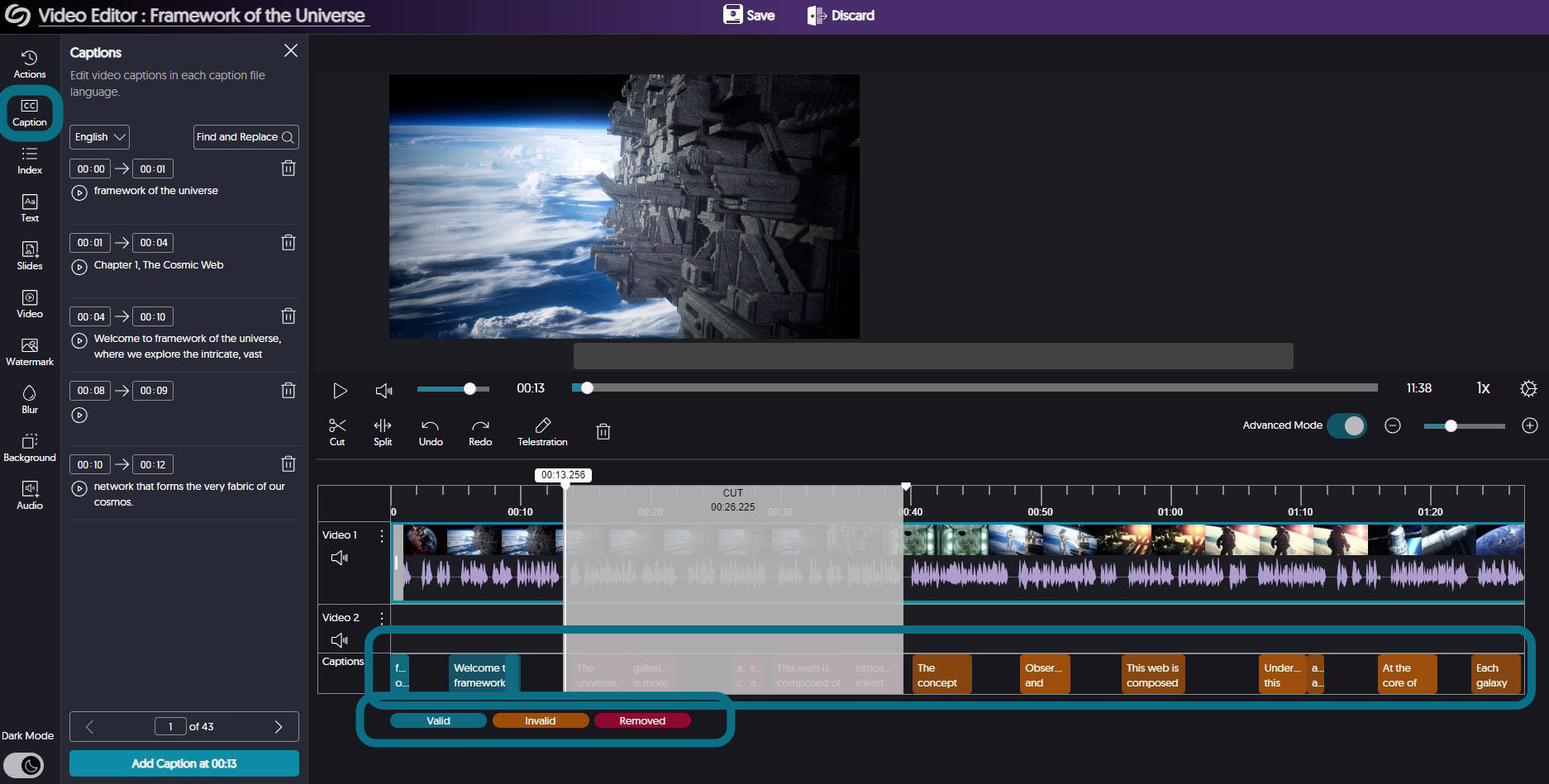Go to next captions page
Viewport: 1549px width, 784px height.
click(279, 727)
